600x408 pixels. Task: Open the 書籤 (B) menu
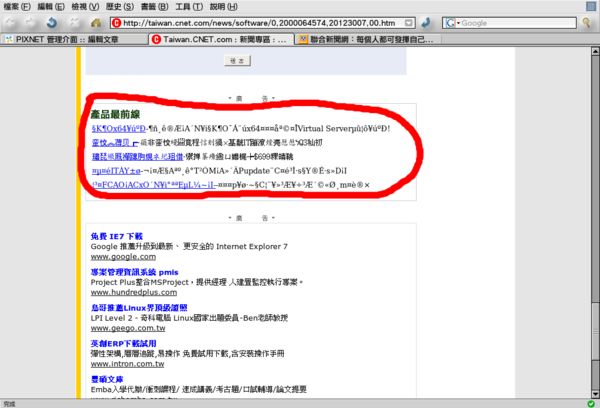coord(154,7)
